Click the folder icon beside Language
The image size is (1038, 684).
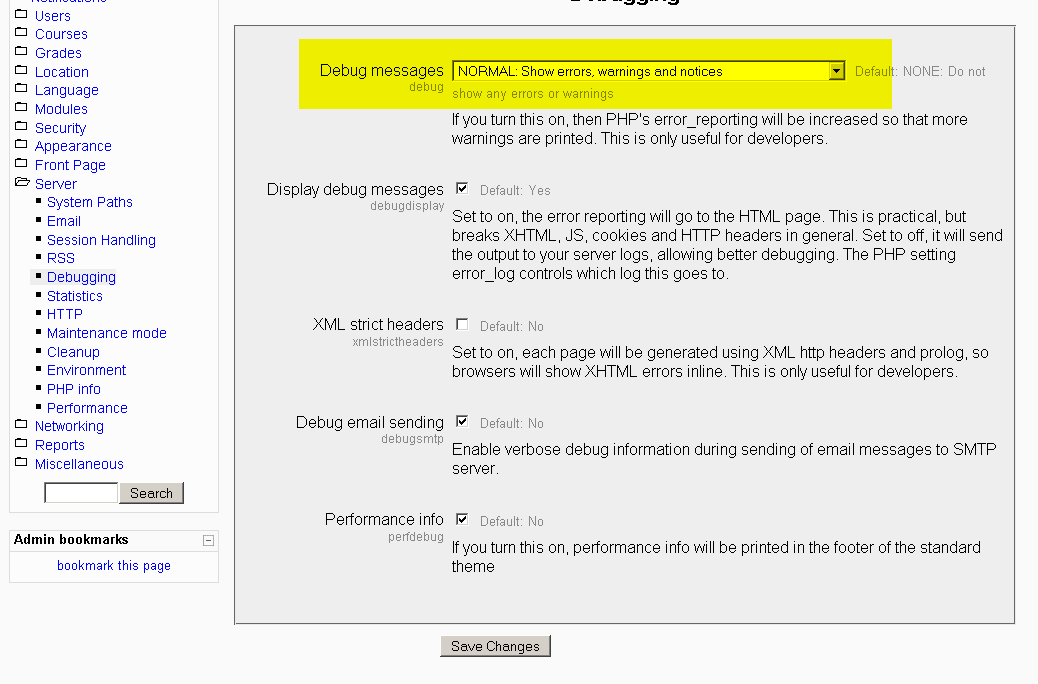21,88
